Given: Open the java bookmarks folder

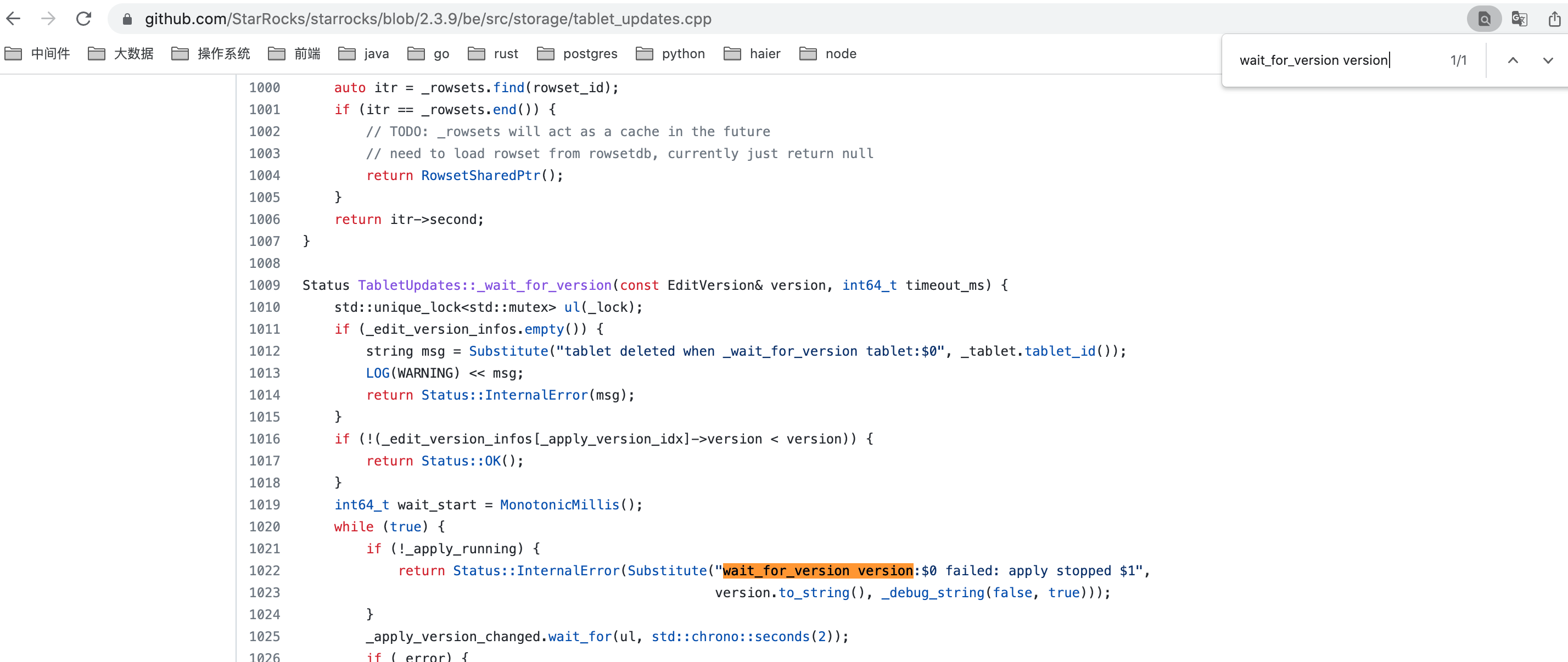Looking at the screenshot, I should (364, 54).
